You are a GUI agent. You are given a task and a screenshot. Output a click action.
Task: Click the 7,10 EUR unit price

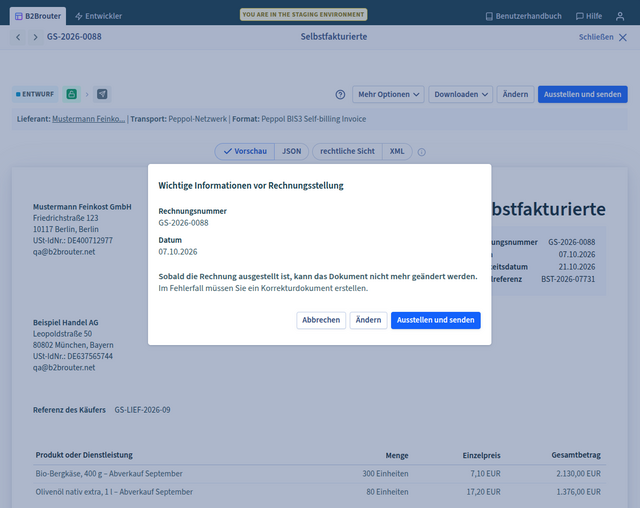[x=485, y=474]
